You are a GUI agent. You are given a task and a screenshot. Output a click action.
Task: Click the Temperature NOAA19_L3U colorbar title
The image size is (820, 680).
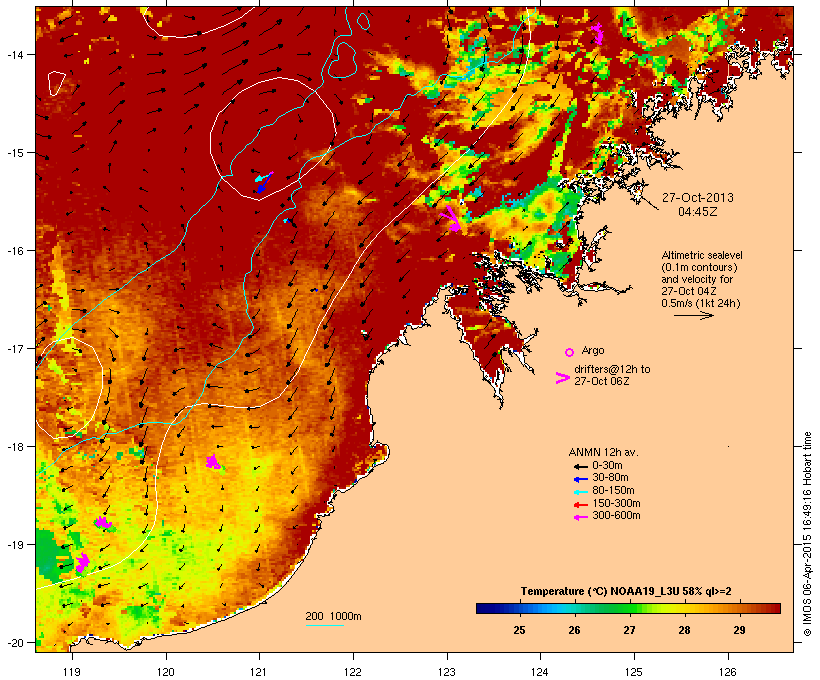(626, 591)
